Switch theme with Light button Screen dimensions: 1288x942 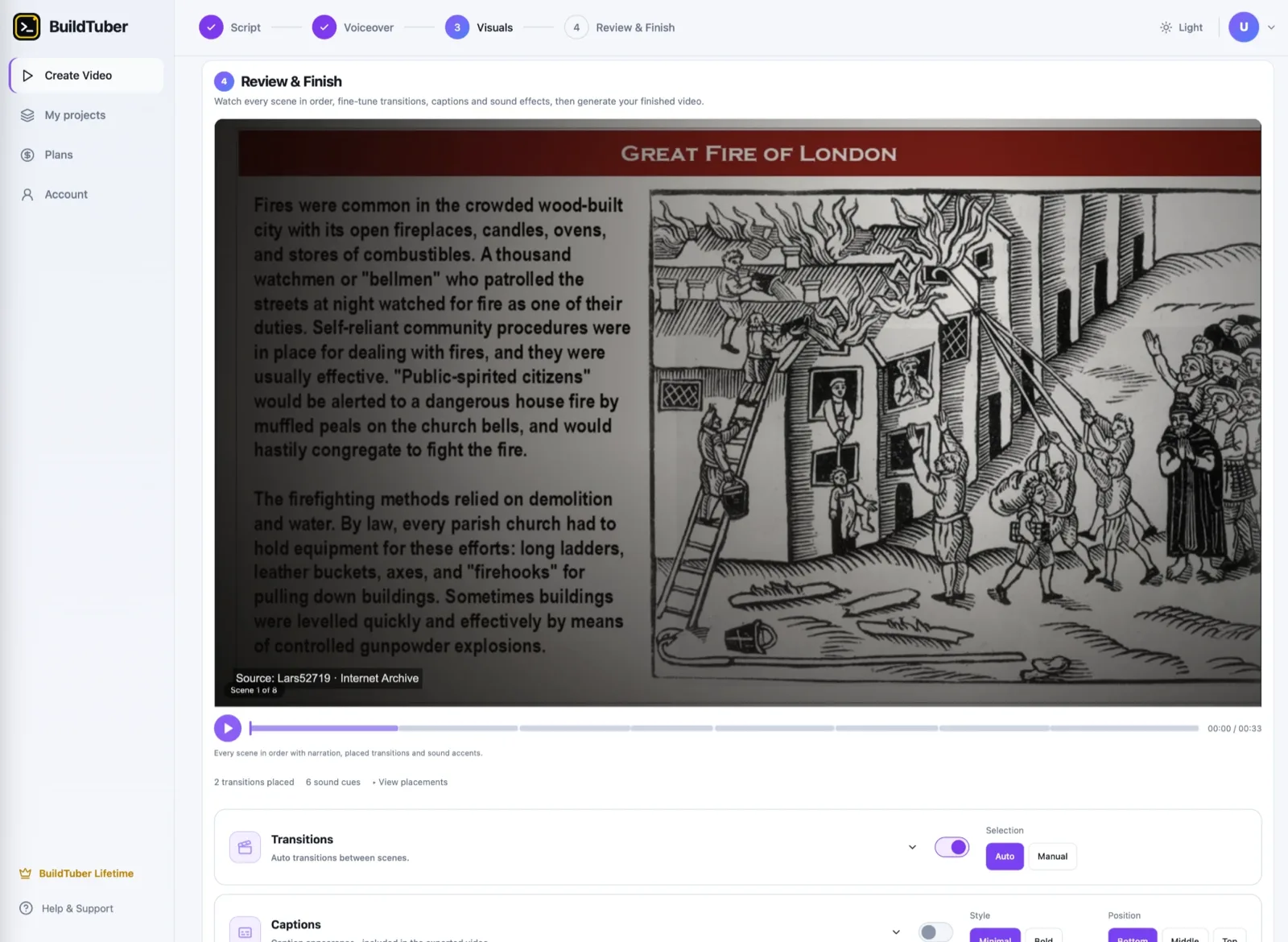pos(1181,27)
